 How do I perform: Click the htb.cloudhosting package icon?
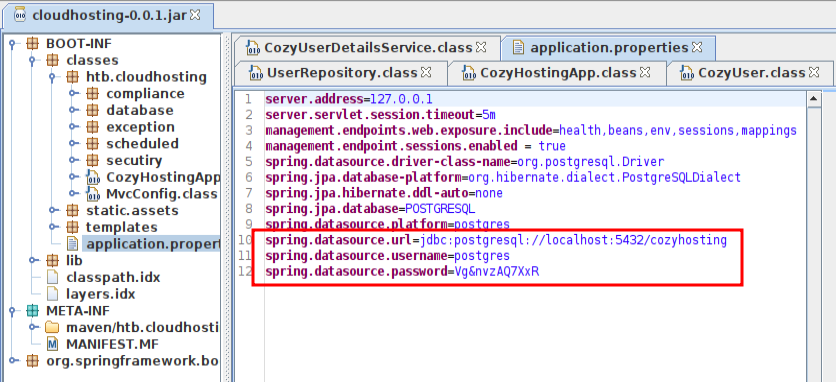pos(73,77)
